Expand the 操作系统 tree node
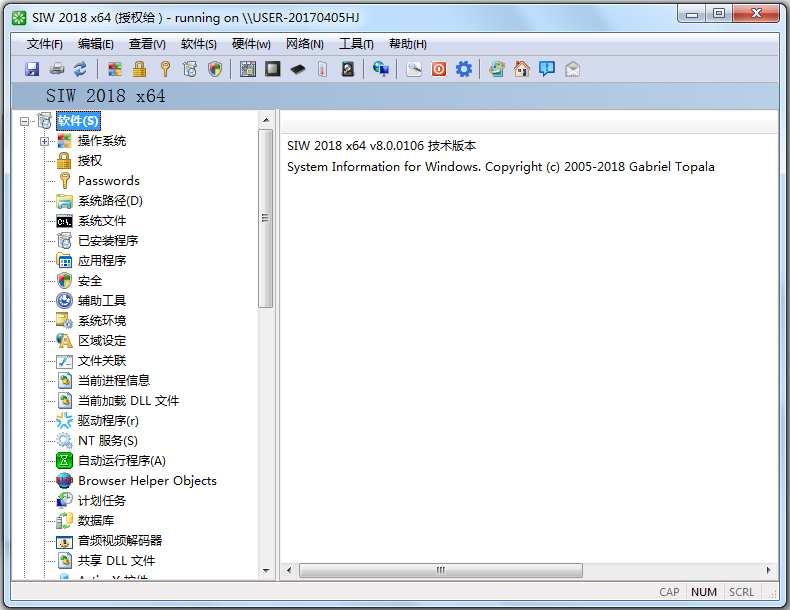 tap(45, 141)
